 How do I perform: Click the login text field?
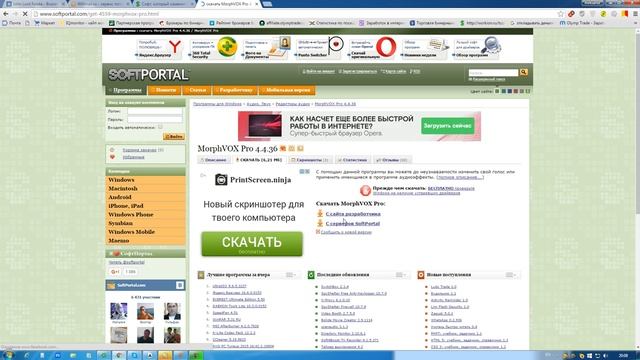tap(155, 111)
